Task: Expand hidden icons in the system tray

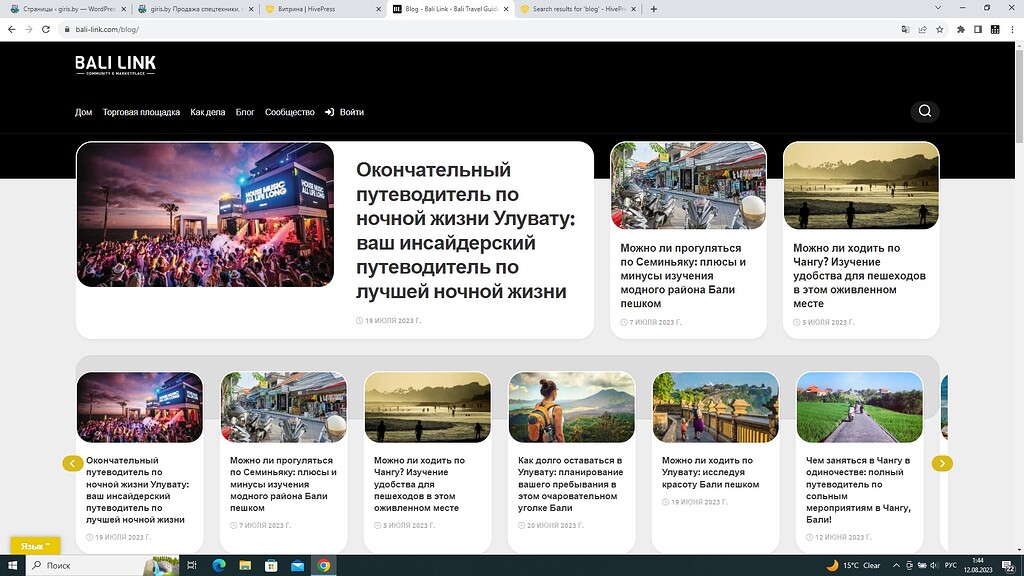Action: pos(895,565)
